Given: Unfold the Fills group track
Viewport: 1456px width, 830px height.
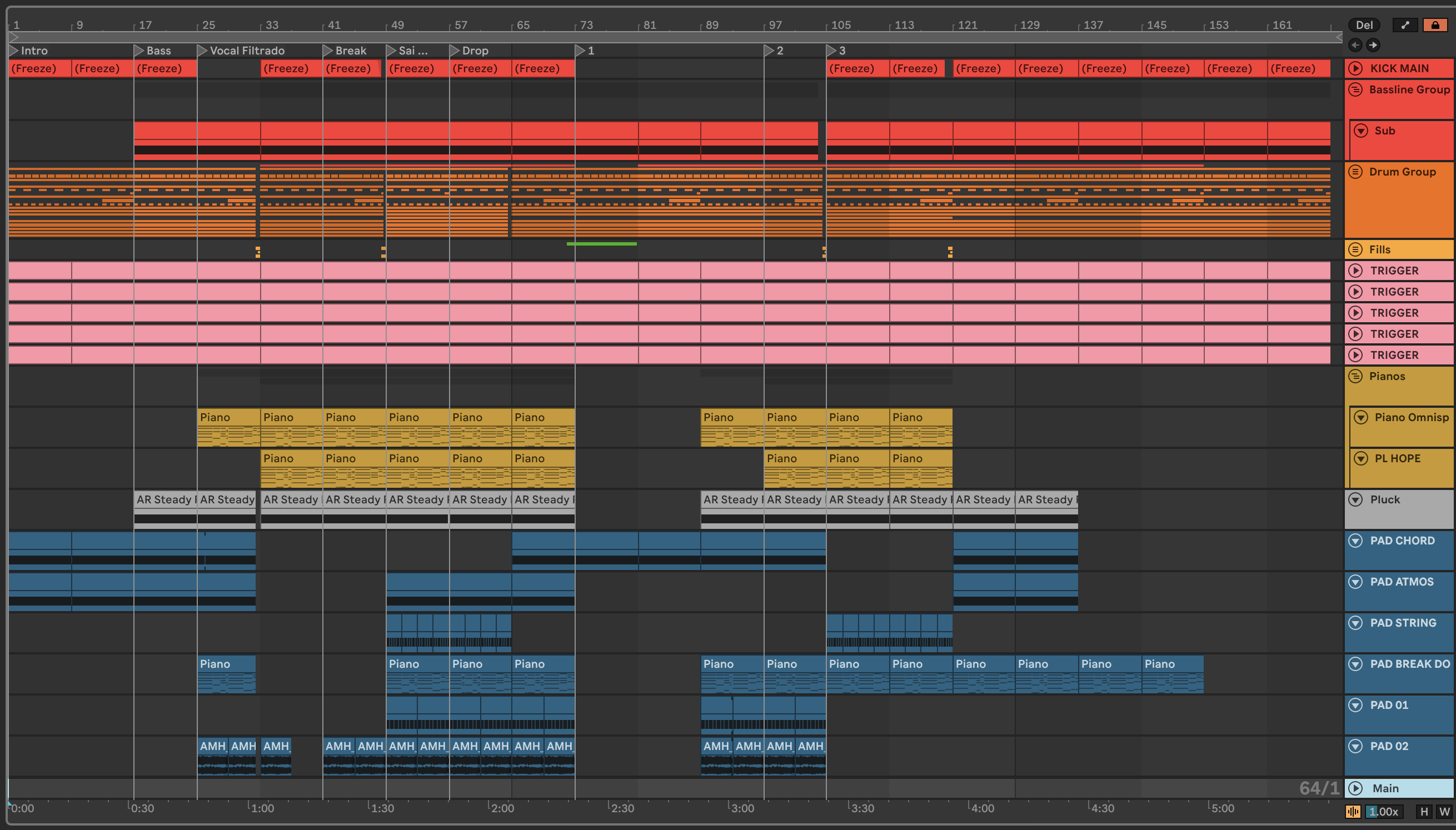Looking at the screenshot, I should pyautogui.click(x=1355, y=249).
